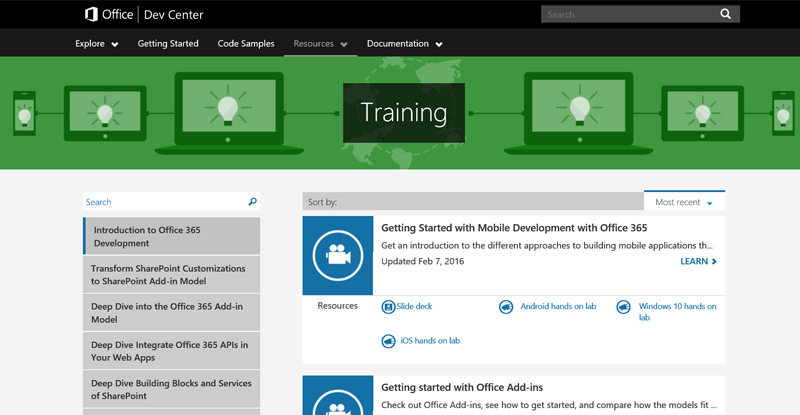Open the Office Add-ins video thumbnail
This screenshot has height=415, width=800.
click(338, 396)
